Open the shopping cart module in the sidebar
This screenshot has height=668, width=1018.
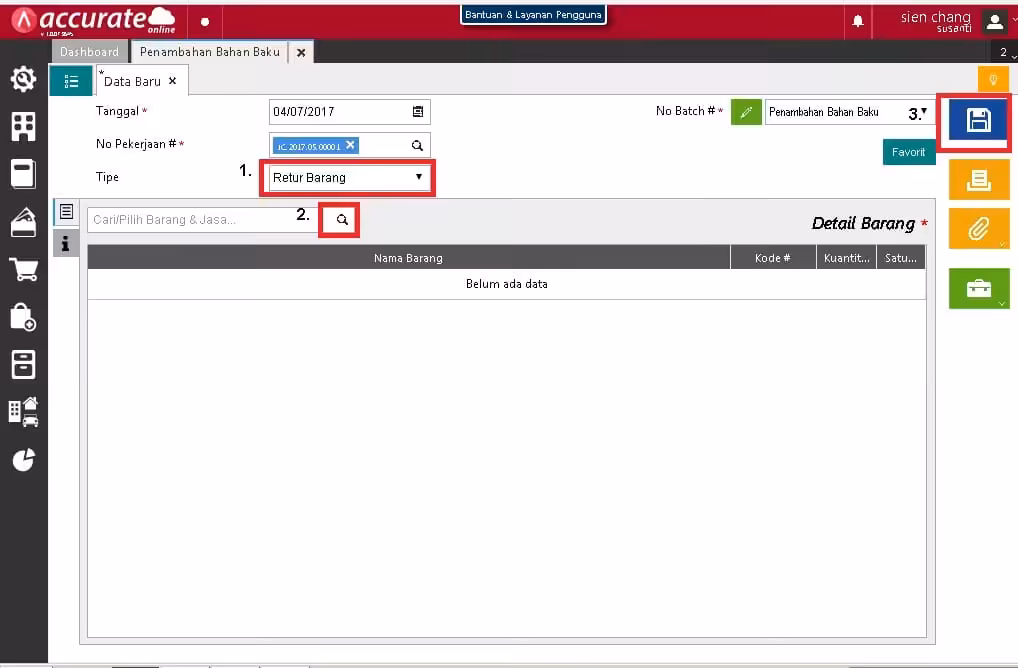pyautogui.click(x=23, y=269)
